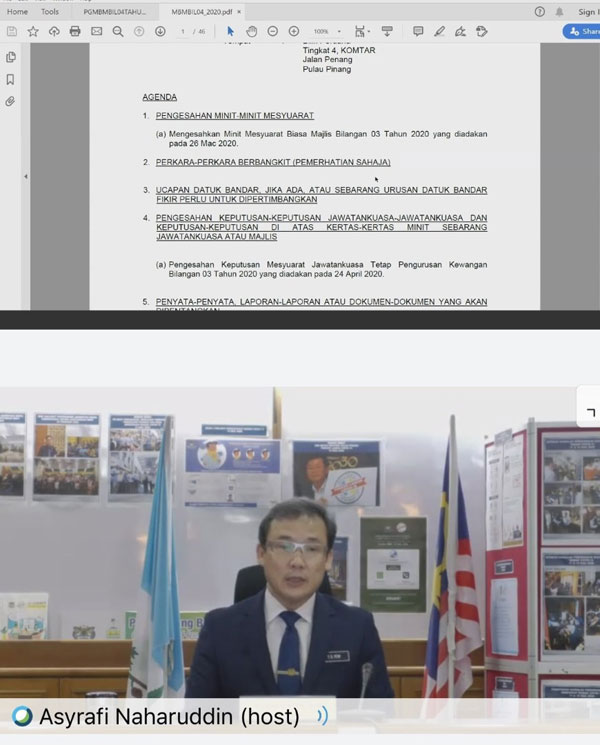Click the 'Jalan Penang' address line

point(327,59)
